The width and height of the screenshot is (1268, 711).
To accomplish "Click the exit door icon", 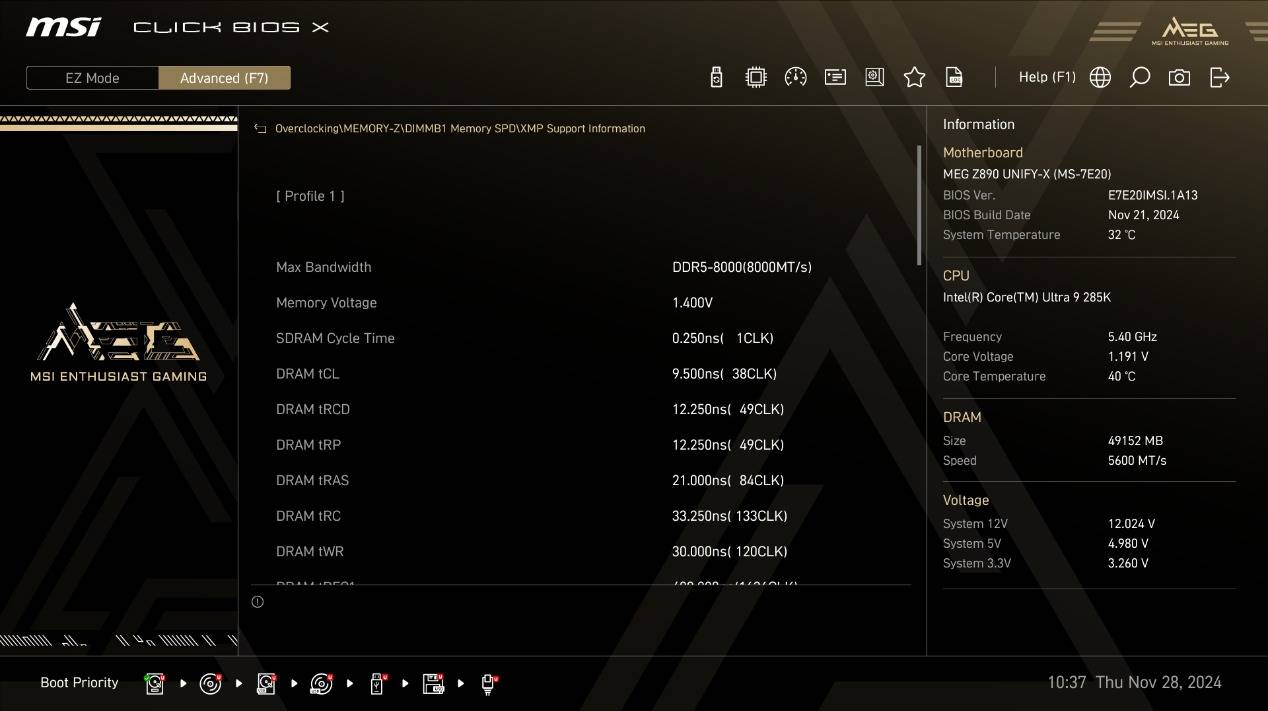I will 1219,78.
